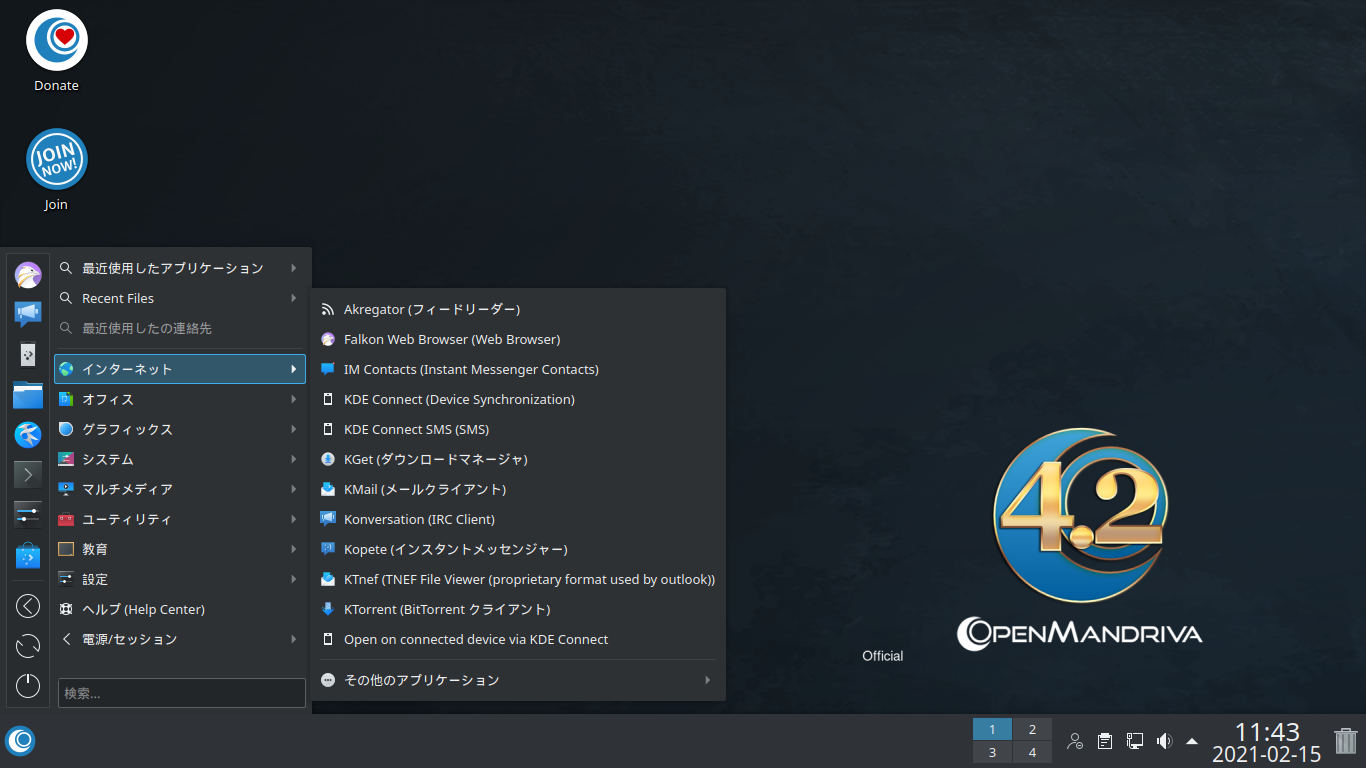This screenshot has width=1366, height=768.
Task: Click the restart icon in sidebar
Action: 28,646
